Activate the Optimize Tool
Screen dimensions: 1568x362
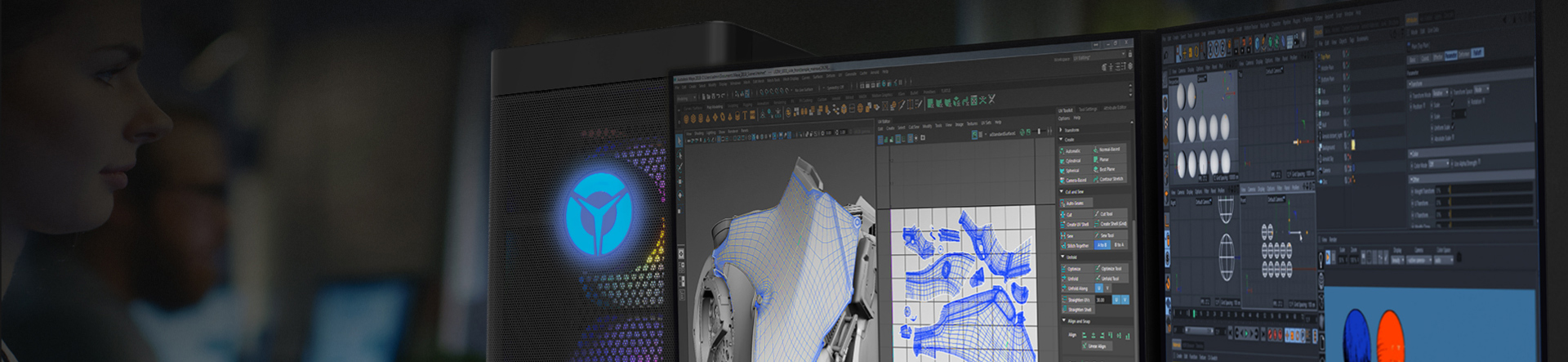tap(1111, 268)
